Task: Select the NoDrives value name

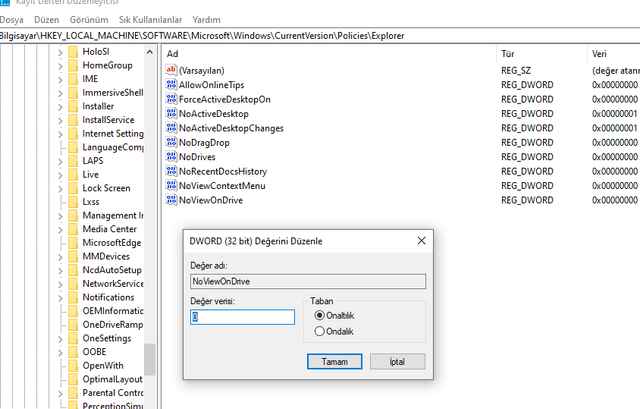Action: [197, 157]
